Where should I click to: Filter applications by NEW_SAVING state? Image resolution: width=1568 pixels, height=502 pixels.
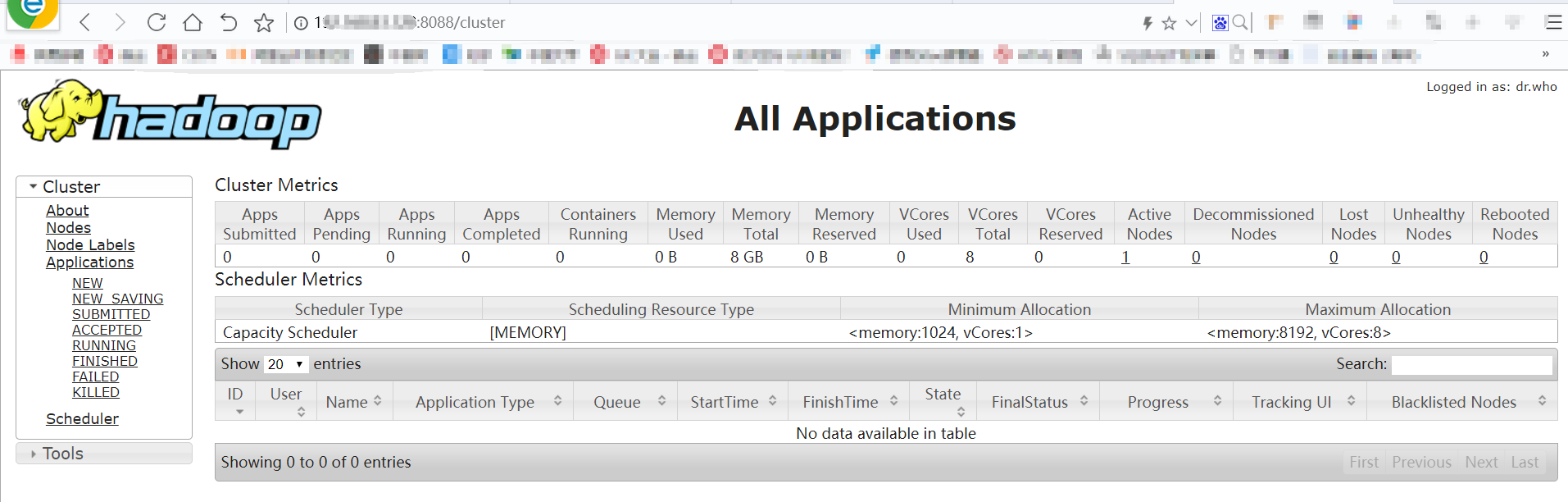(x=117, y=299)
